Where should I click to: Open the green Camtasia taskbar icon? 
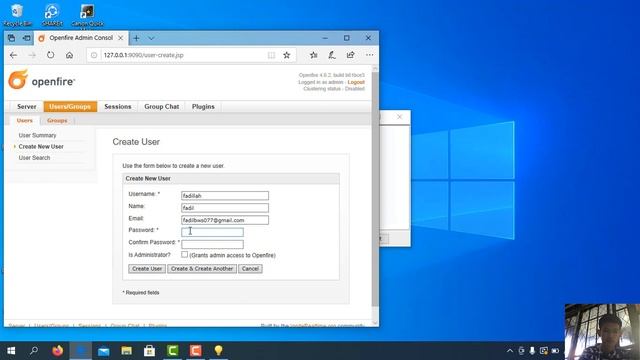173,351
